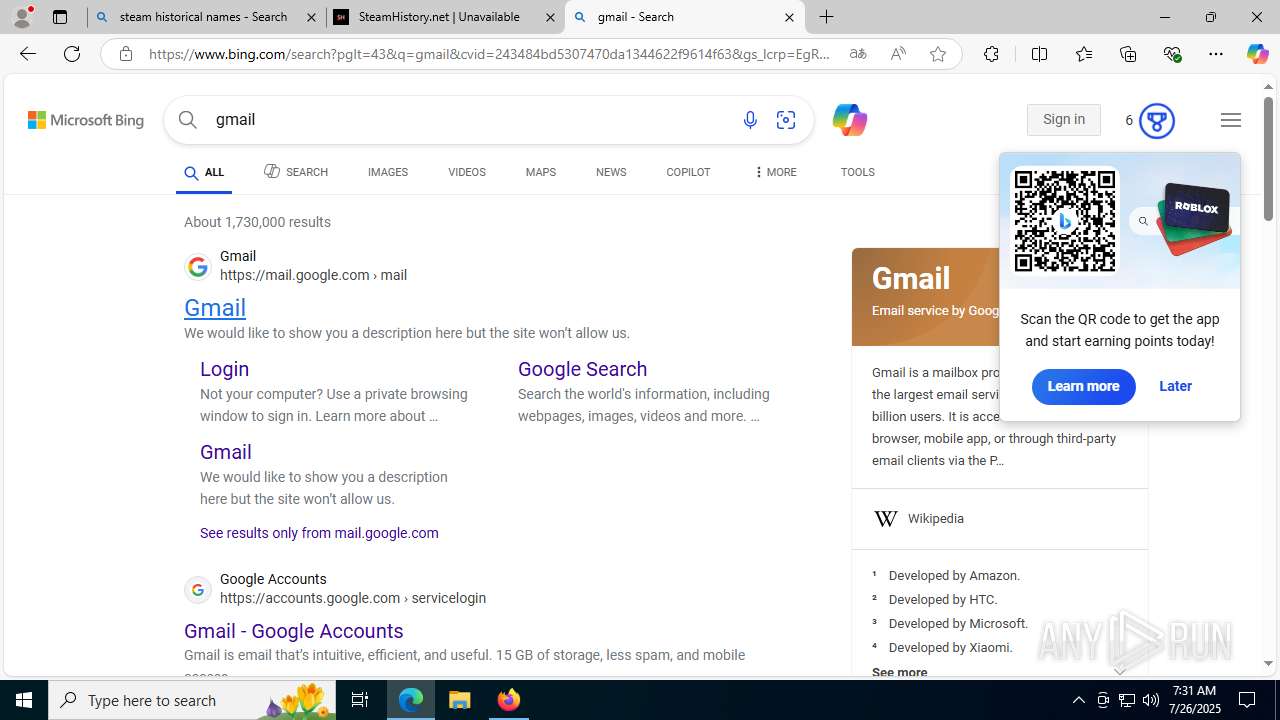Show hidden system tray icons
Screen dimensions: 1280x720
[1078, 700]
